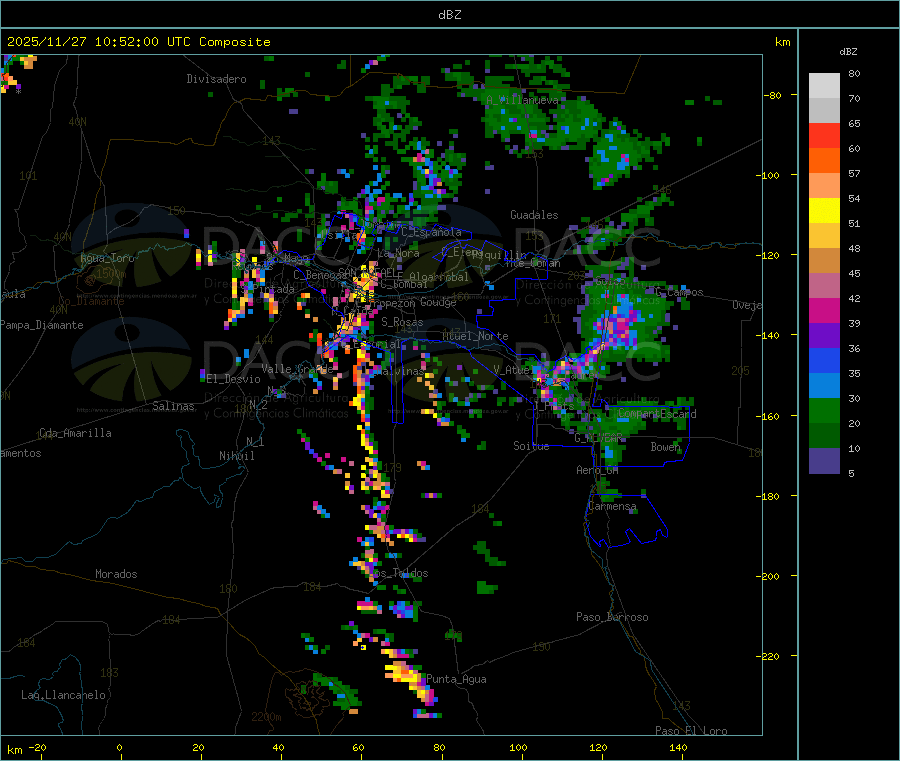Image resolution: width=900 pixels, height=761 pixels.
Task: Click the Salinas location label
Action: (173, 406)
